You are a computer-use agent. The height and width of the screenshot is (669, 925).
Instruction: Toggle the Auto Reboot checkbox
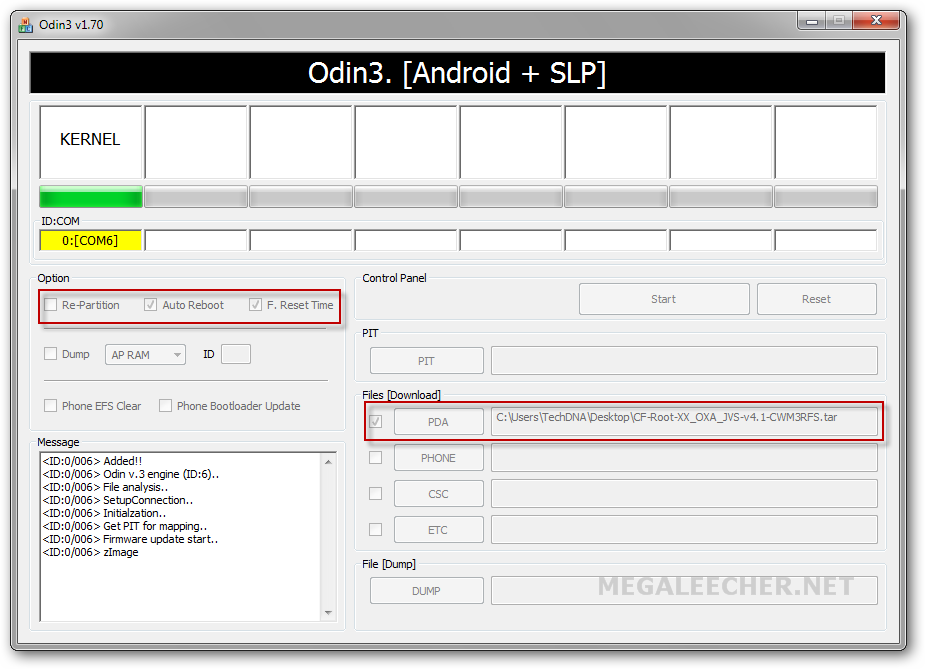[x=150, y=305]
